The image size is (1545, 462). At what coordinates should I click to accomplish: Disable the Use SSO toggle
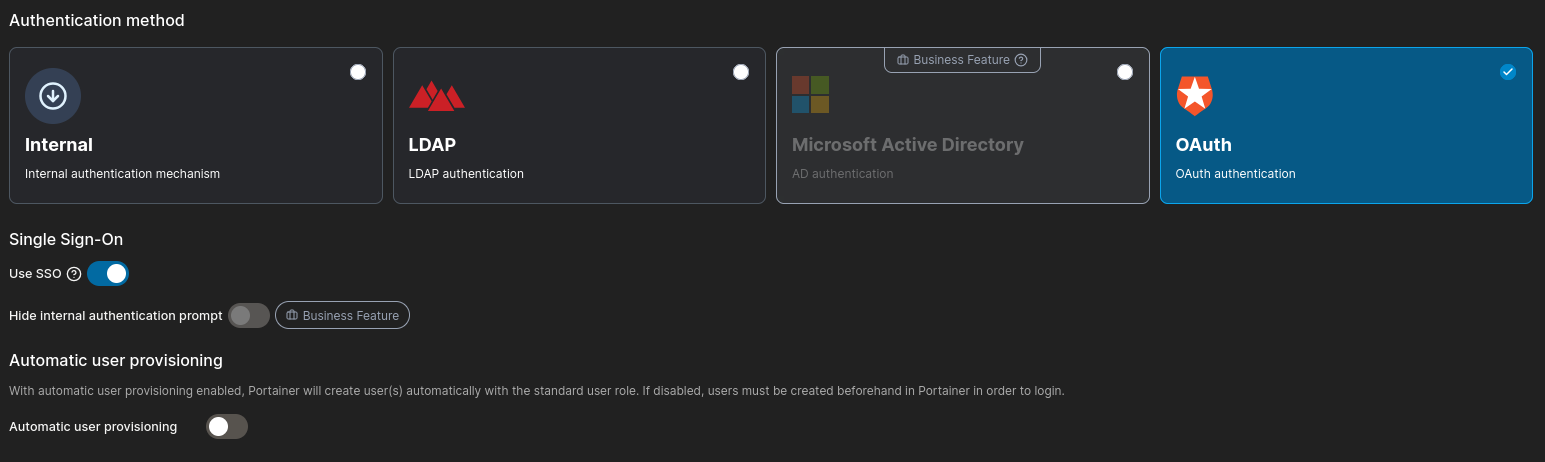pyautogui.click(x=108, y=274)
